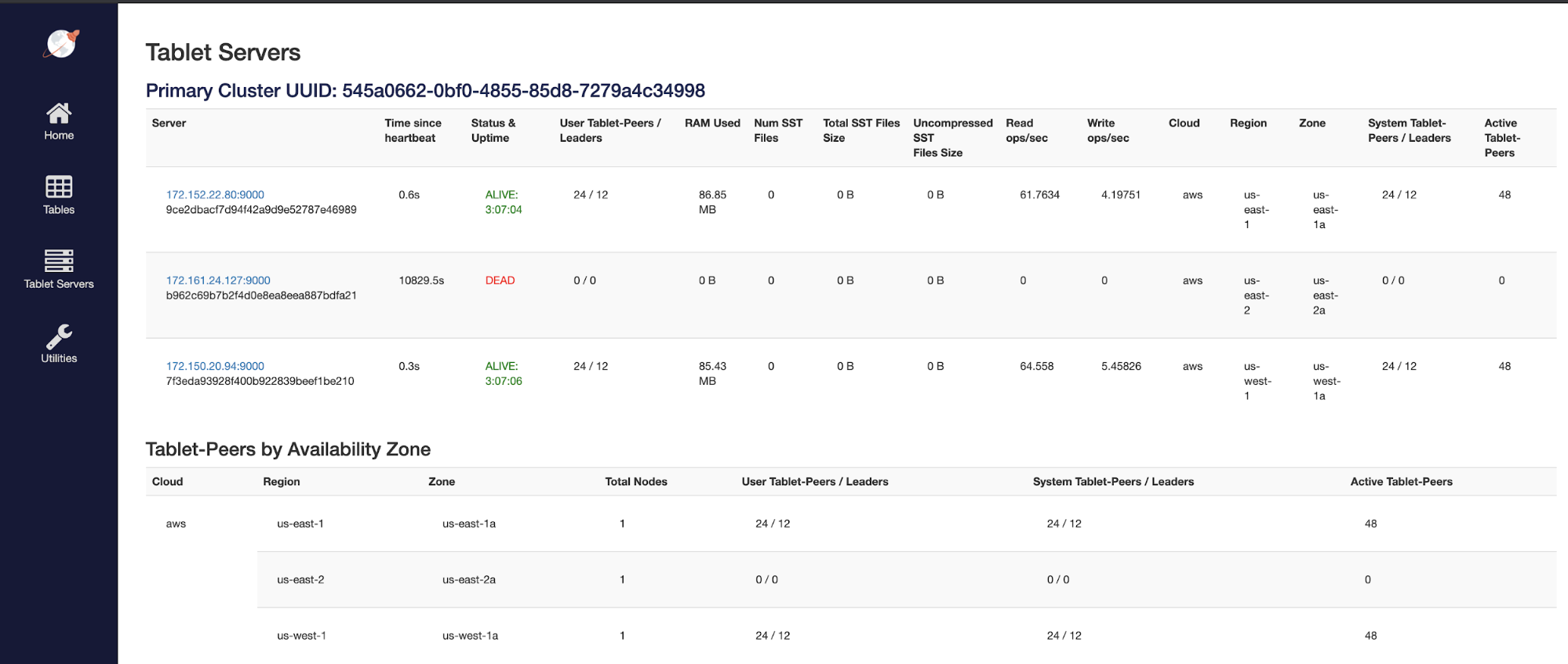The image size is (1568, 664).
Task: Open Tables via the grid icon
Action: tap(59, 187)
